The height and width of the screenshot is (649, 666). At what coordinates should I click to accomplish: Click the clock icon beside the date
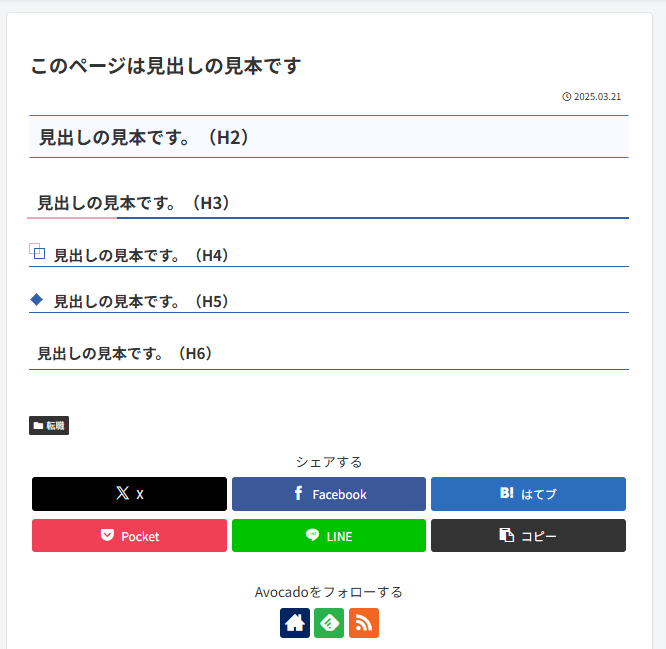(567, 97)
